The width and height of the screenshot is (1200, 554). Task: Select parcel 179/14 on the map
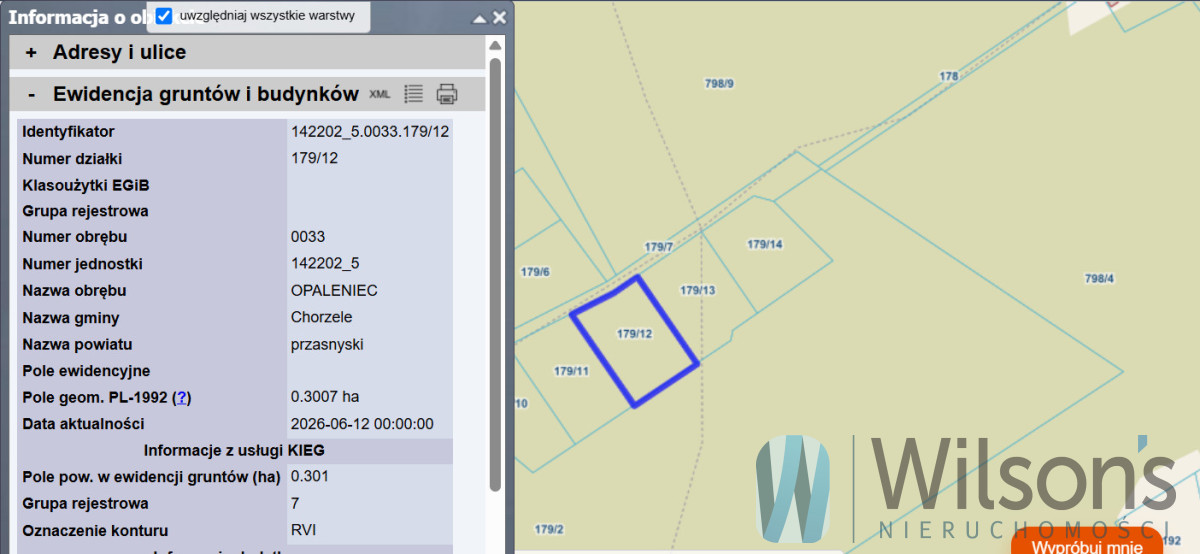[765, 244]
